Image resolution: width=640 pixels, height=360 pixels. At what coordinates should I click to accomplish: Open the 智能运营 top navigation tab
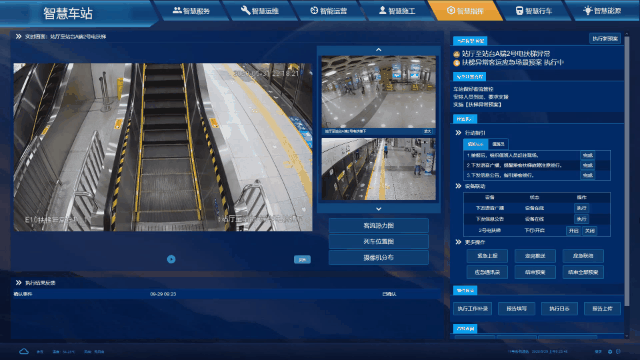(329, 11)
